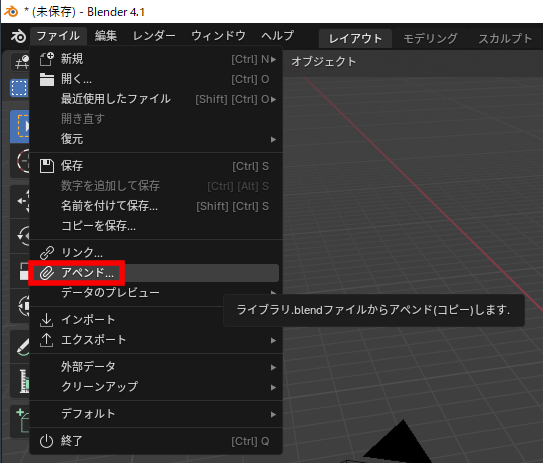The width and height of the screenshot is (543, 463).
Task: Open the 編集 menu
Action: (106, 36)
